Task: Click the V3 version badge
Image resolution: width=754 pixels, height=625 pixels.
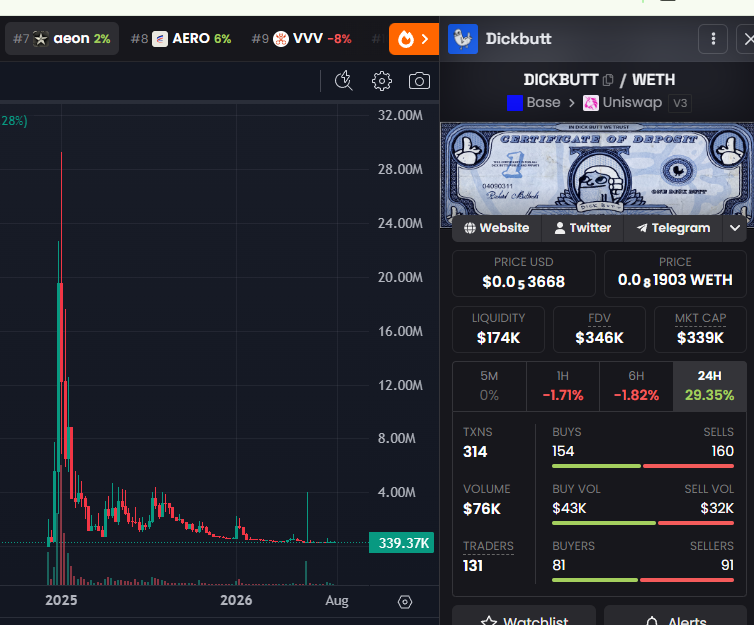Action: [x=680, y=103]
